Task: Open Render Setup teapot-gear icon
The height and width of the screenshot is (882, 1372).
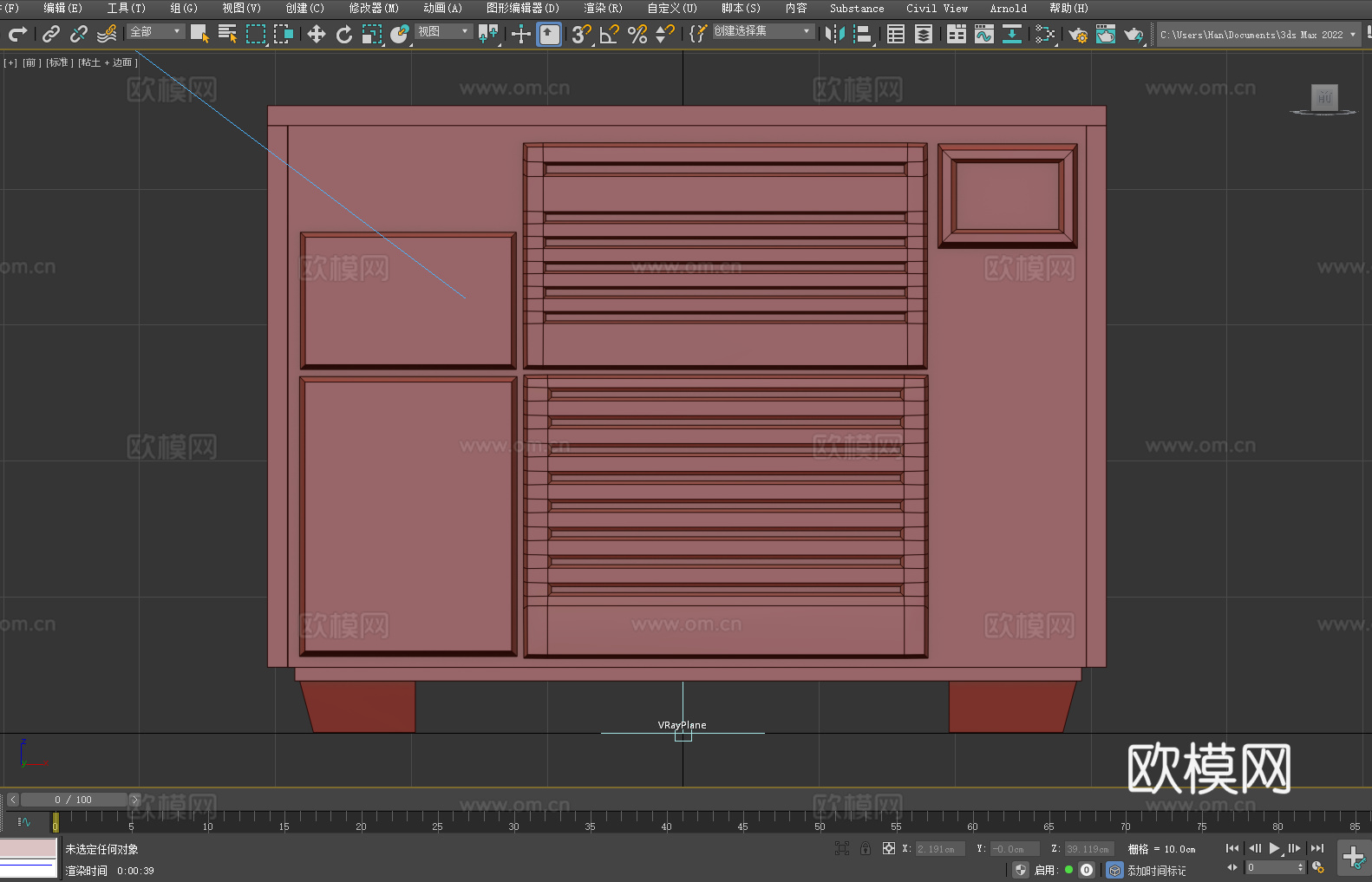Action: pyautogui.click(x=1078, y=34)
